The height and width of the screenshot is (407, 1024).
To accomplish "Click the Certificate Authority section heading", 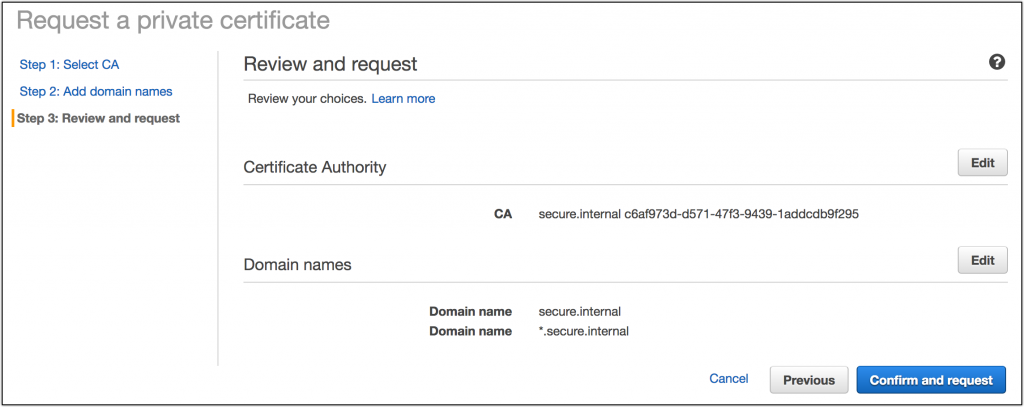I will coord(315,167).
